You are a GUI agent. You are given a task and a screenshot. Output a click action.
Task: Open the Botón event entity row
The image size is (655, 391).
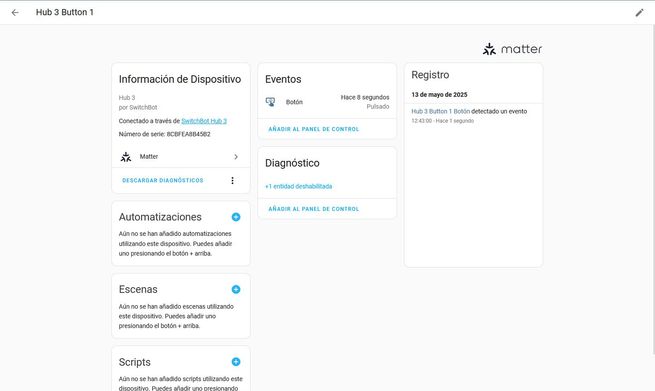pos(327,102)
